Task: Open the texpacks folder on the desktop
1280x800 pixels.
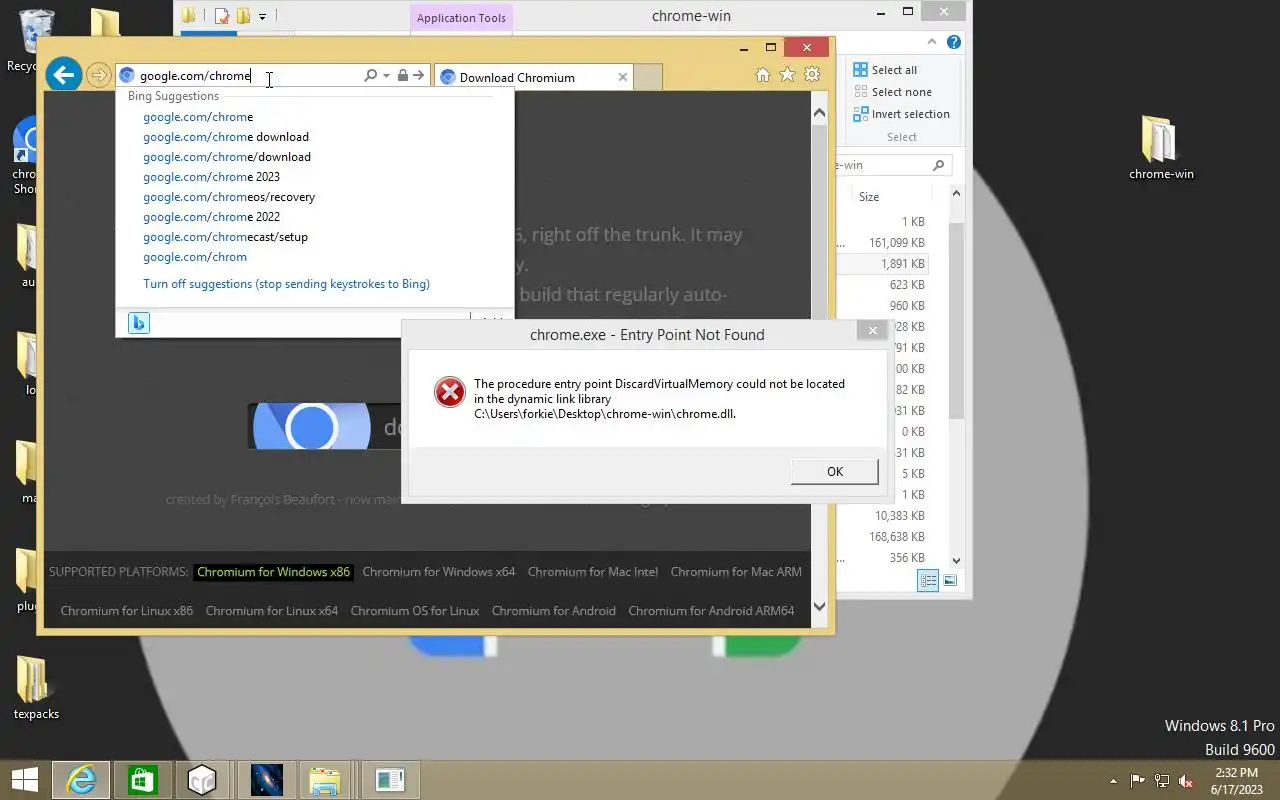Action: (37, 687)
